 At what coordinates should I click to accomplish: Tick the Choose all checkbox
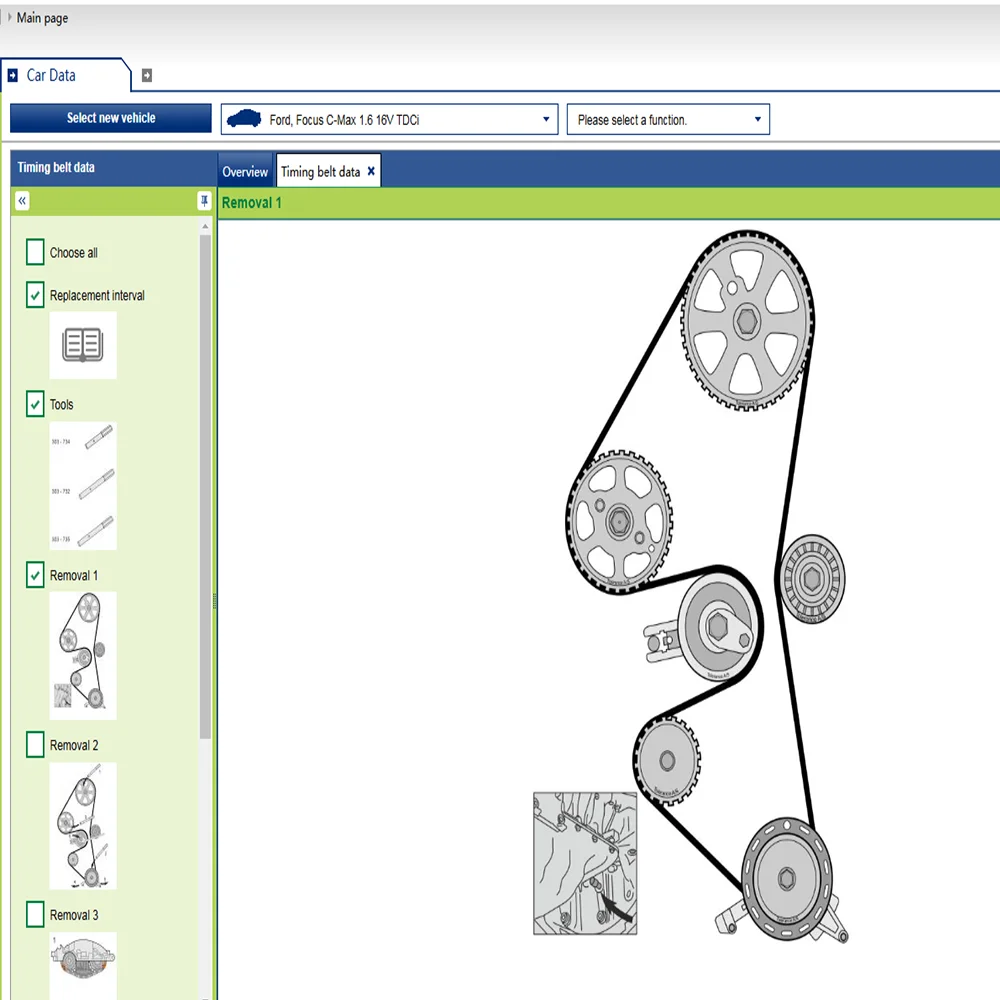point(35,252)
